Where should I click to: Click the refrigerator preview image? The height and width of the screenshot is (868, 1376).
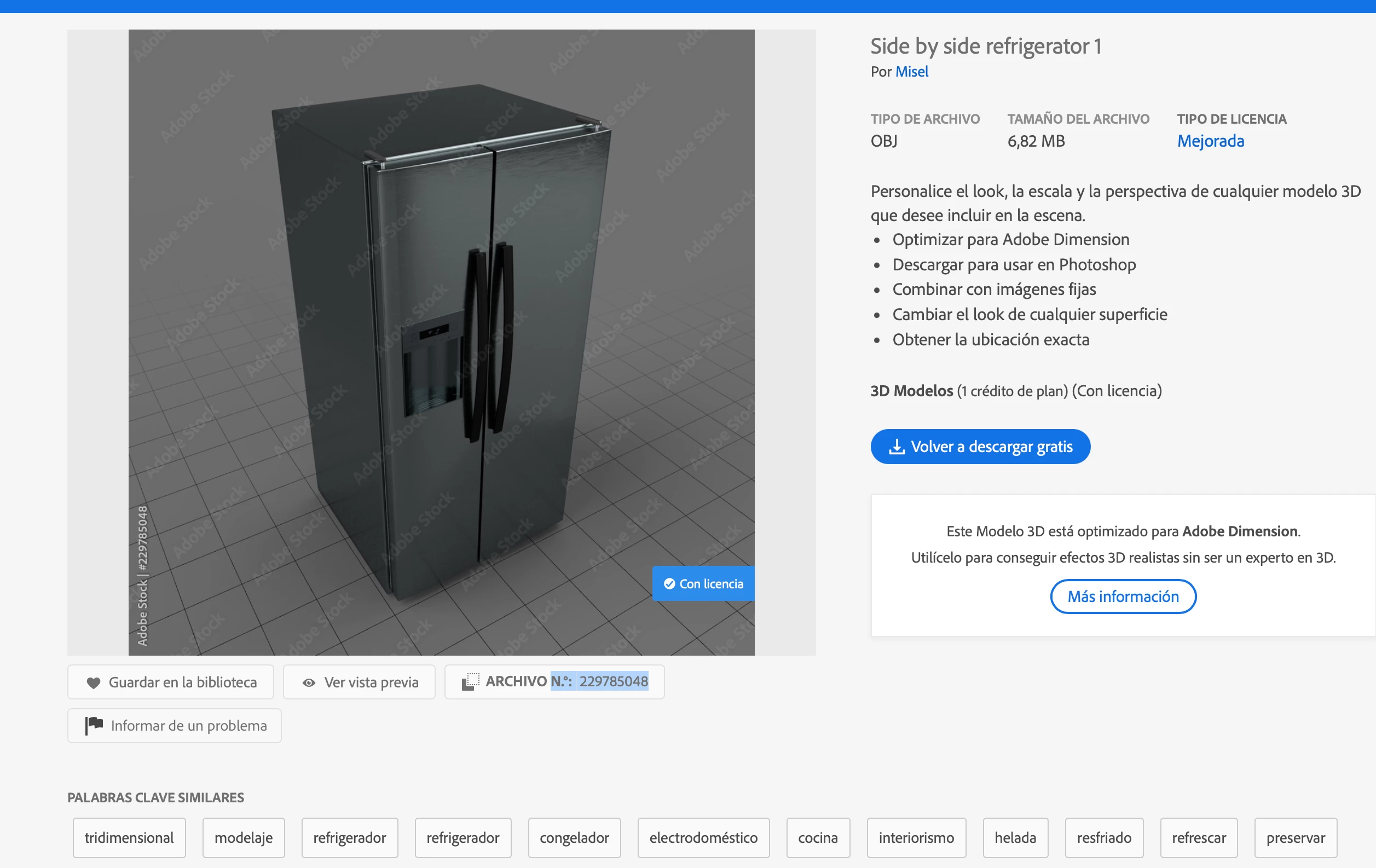click(x=441, y=342)
